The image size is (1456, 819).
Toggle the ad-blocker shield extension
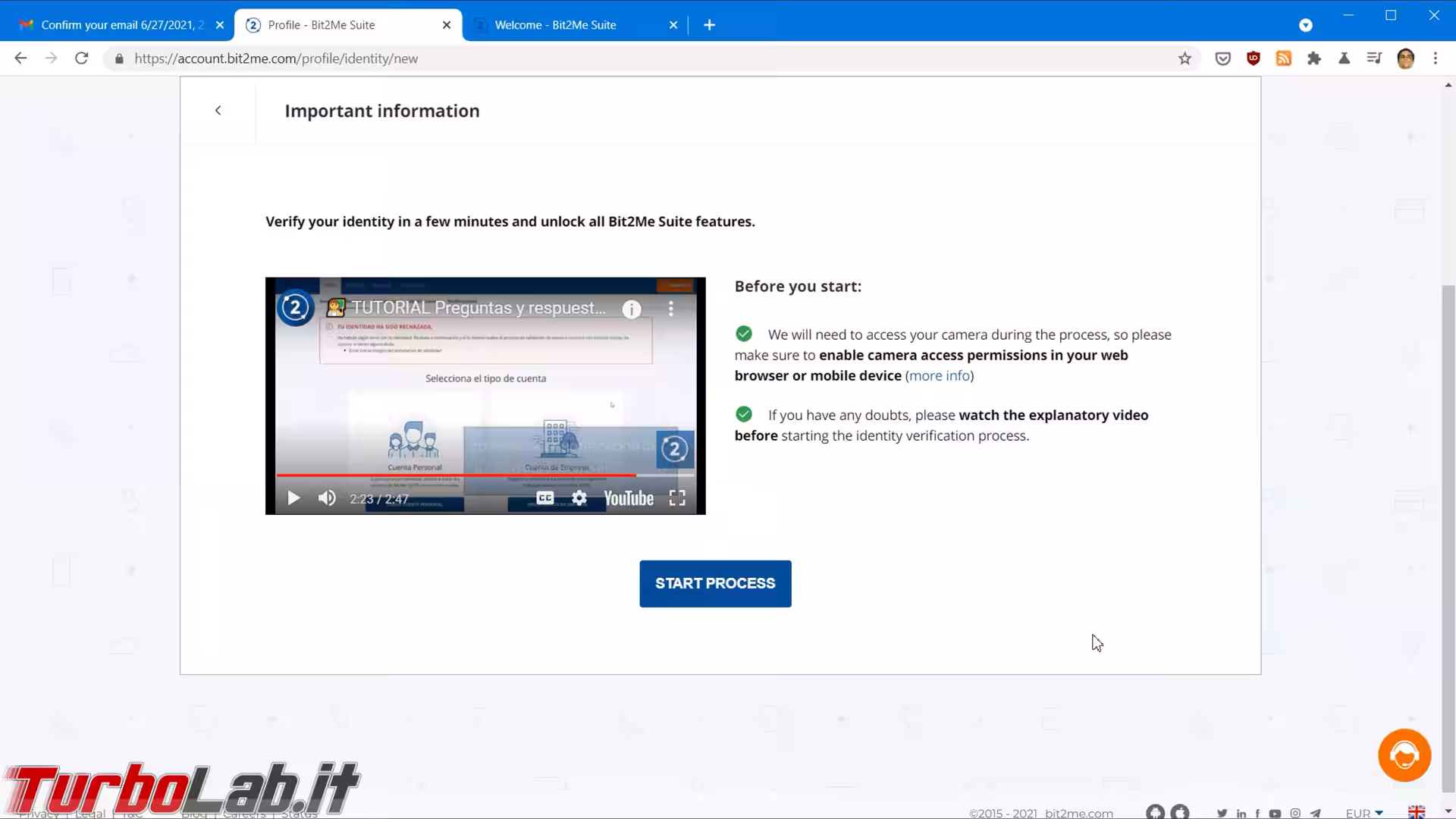(1253, 58)
